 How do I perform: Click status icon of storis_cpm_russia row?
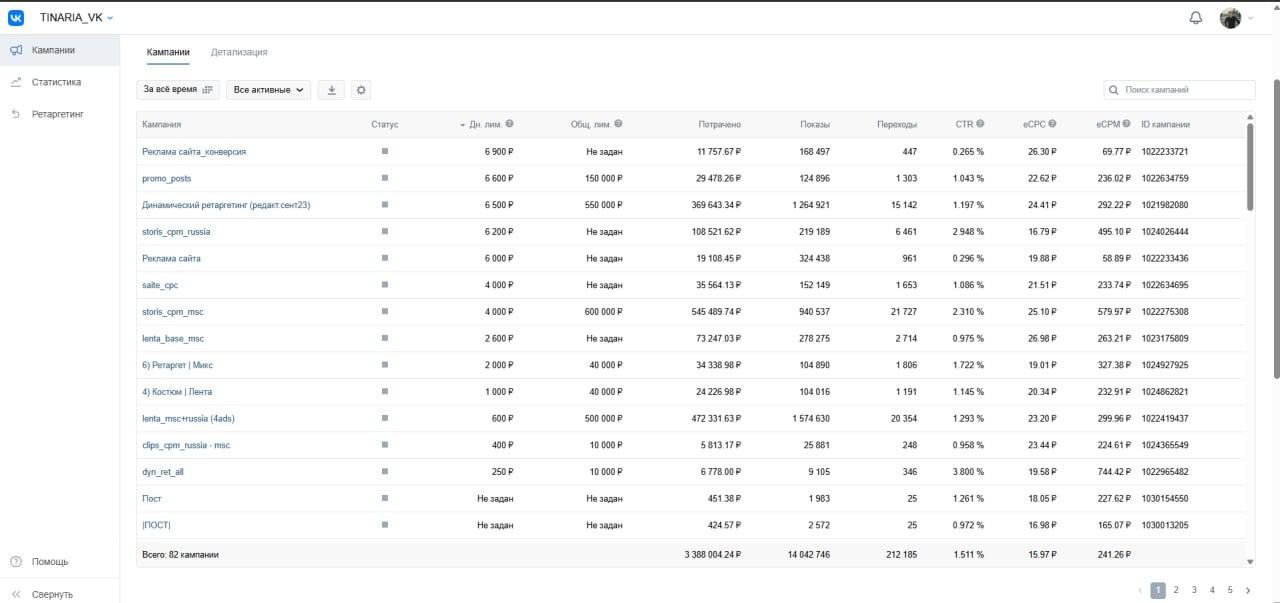pyautogui.click(x=385, y=231)
